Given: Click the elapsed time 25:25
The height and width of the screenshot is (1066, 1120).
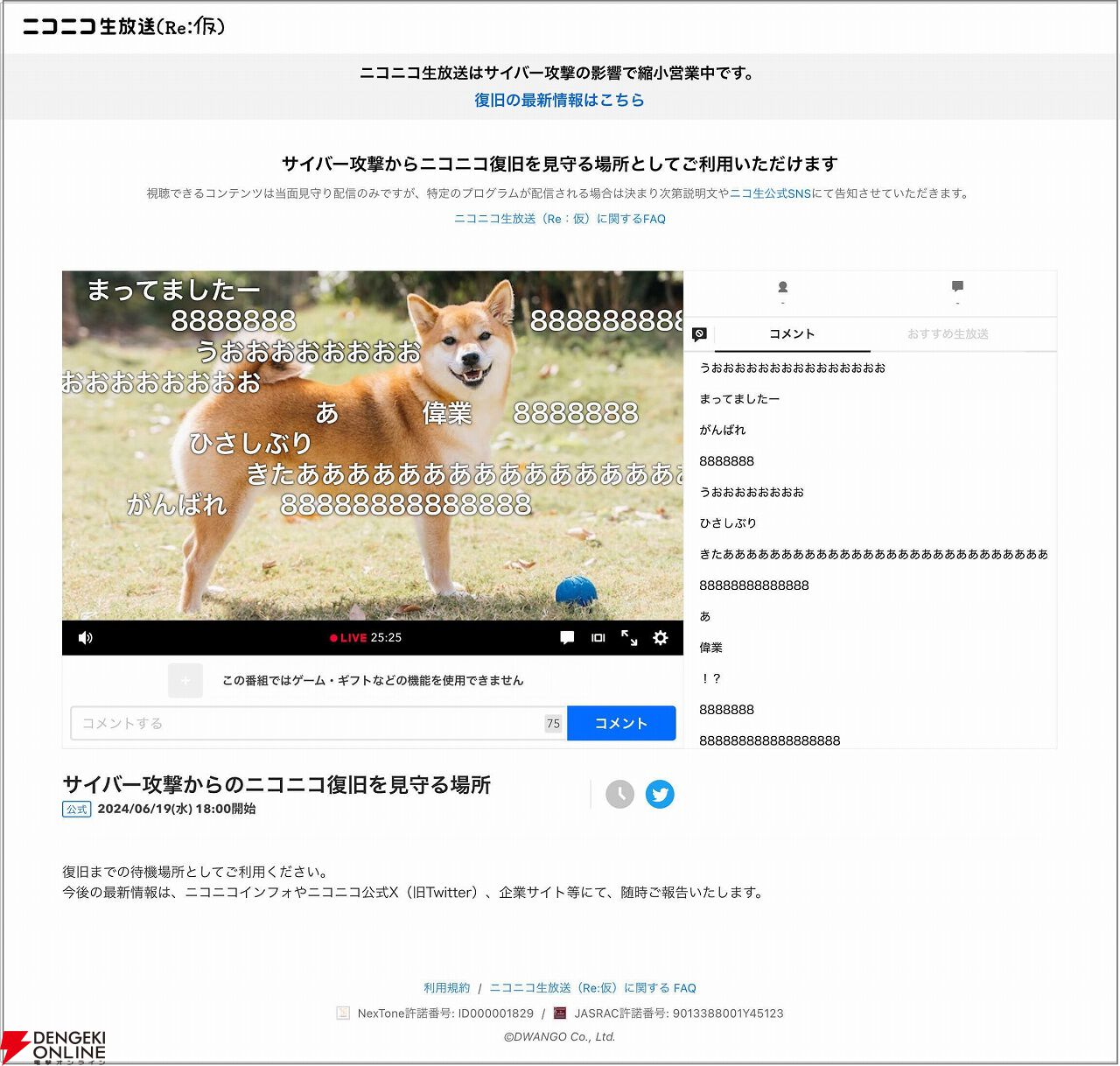Looking at the screenshot, I should [x=386, y=638].
